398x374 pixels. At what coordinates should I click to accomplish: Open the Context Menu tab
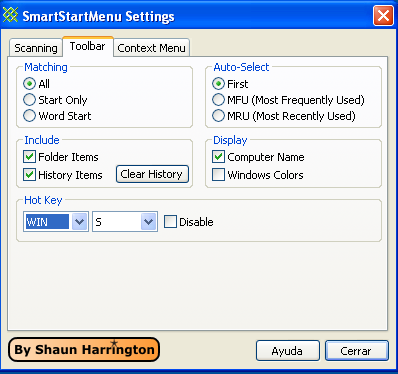click(151, 48)
